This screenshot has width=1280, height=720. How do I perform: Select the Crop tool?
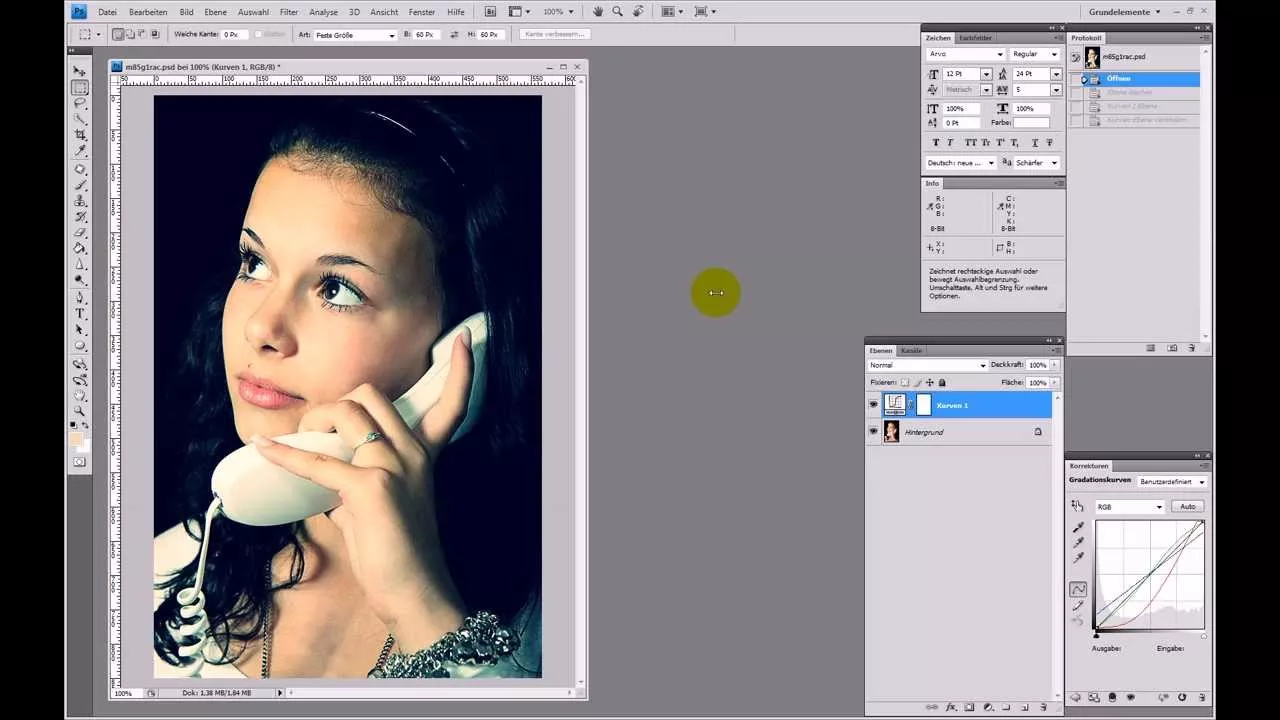point(81,135)
